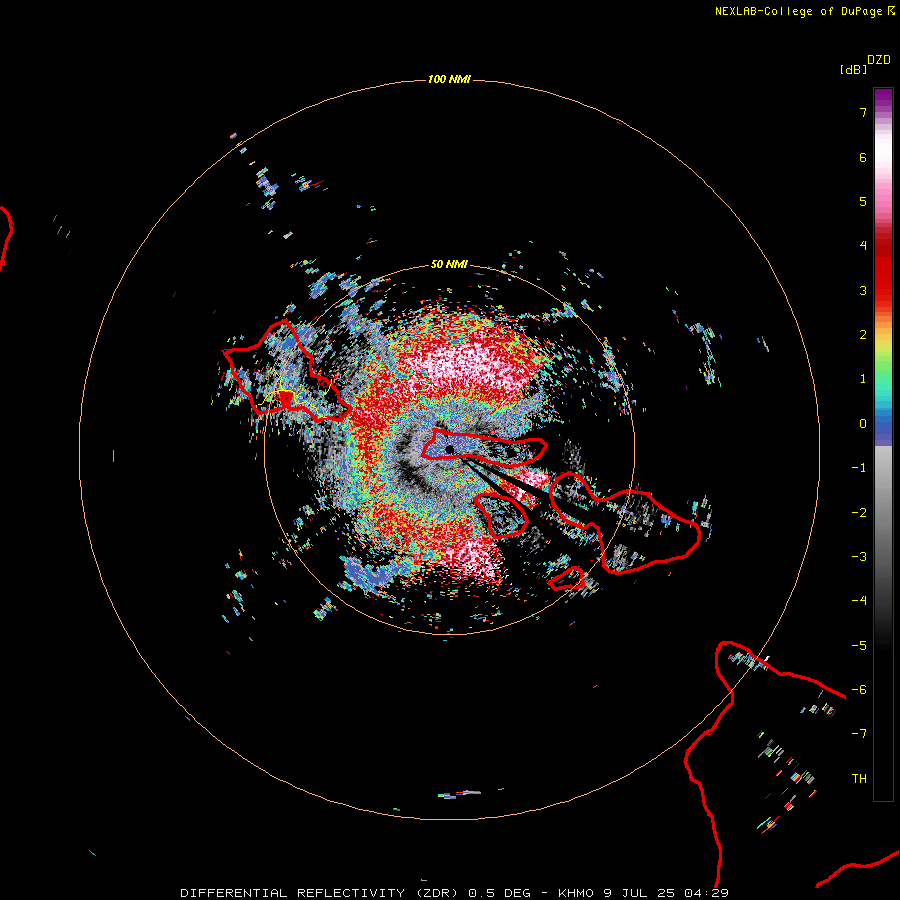
Task: Click the -4 dB scale tick label
Action: point(859,601)
